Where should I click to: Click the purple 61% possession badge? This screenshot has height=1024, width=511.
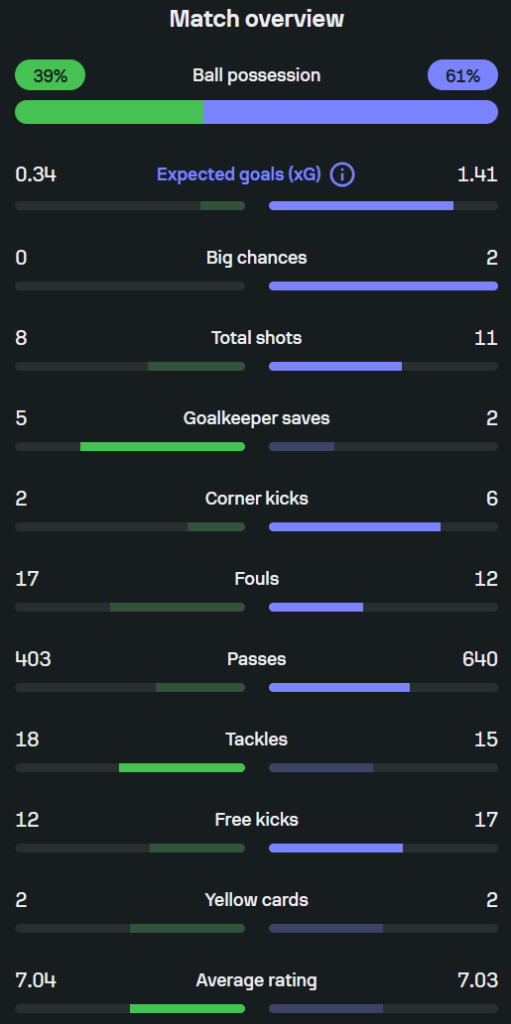pyautogui.click(x=463, y=75)
